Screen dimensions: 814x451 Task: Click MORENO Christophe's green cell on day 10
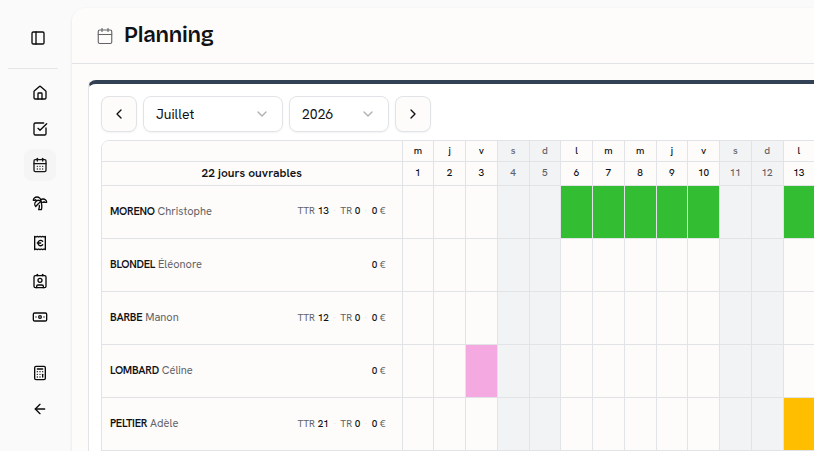(x=703, y=212)
